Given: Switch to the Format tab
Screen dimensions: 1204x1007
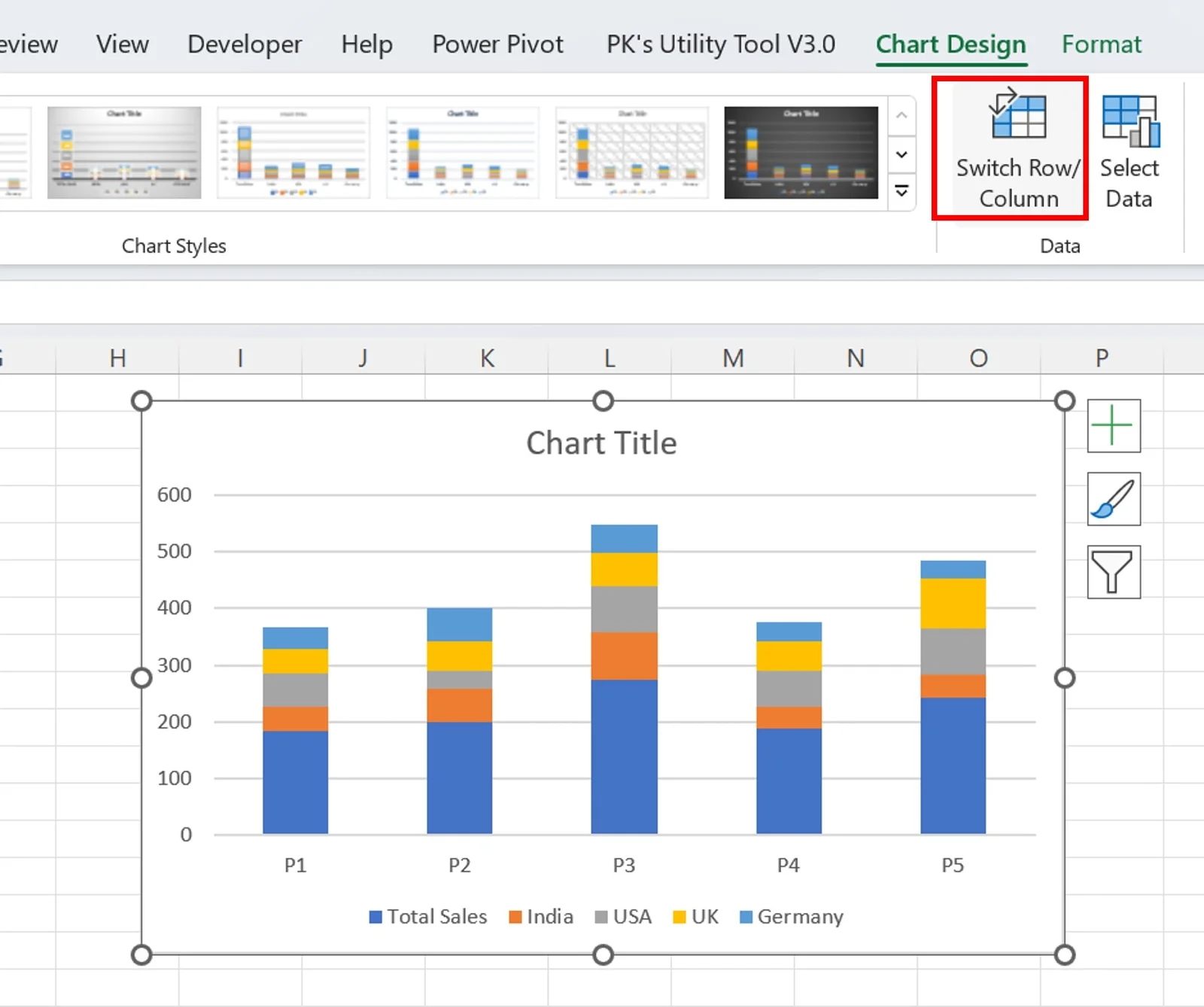Looking at the screenshot, I should (1101, 44).
